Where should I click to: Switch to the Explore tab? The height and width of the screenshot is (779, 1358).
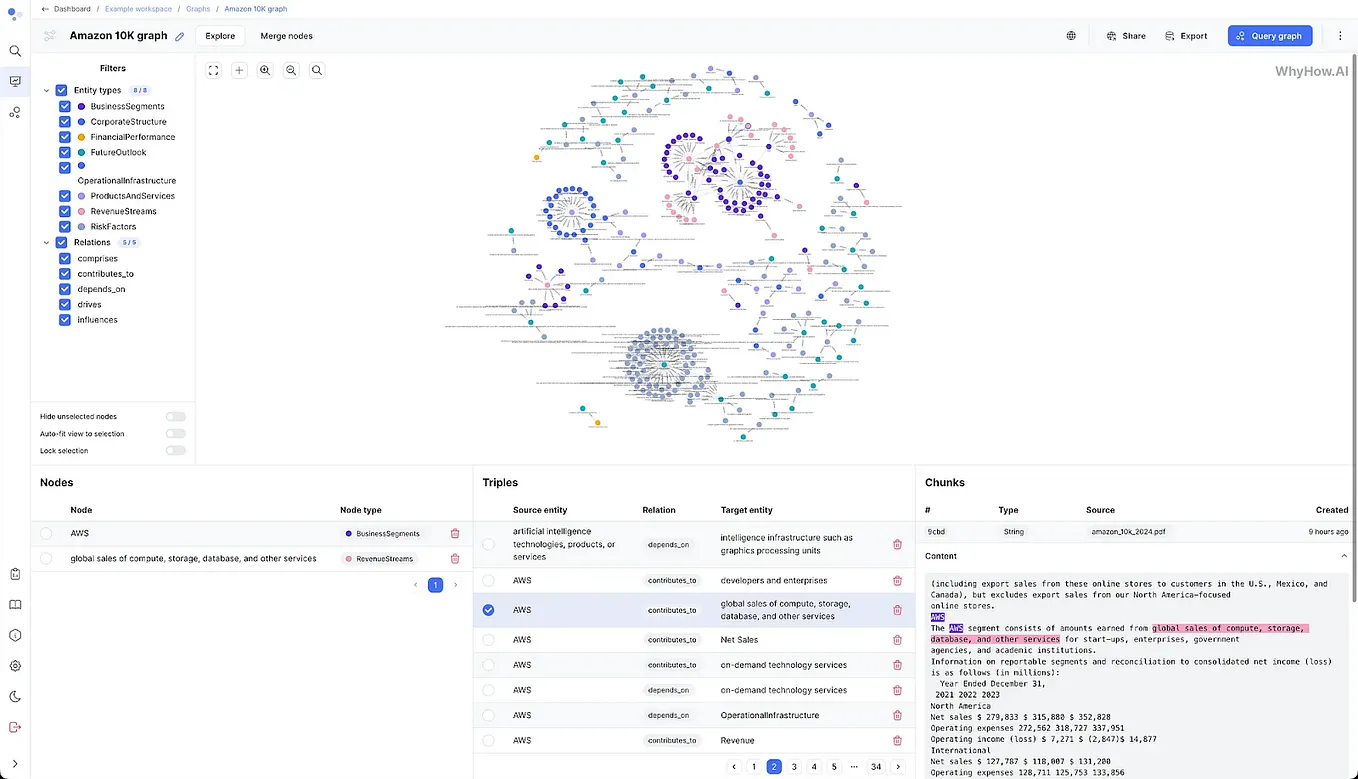219,35
